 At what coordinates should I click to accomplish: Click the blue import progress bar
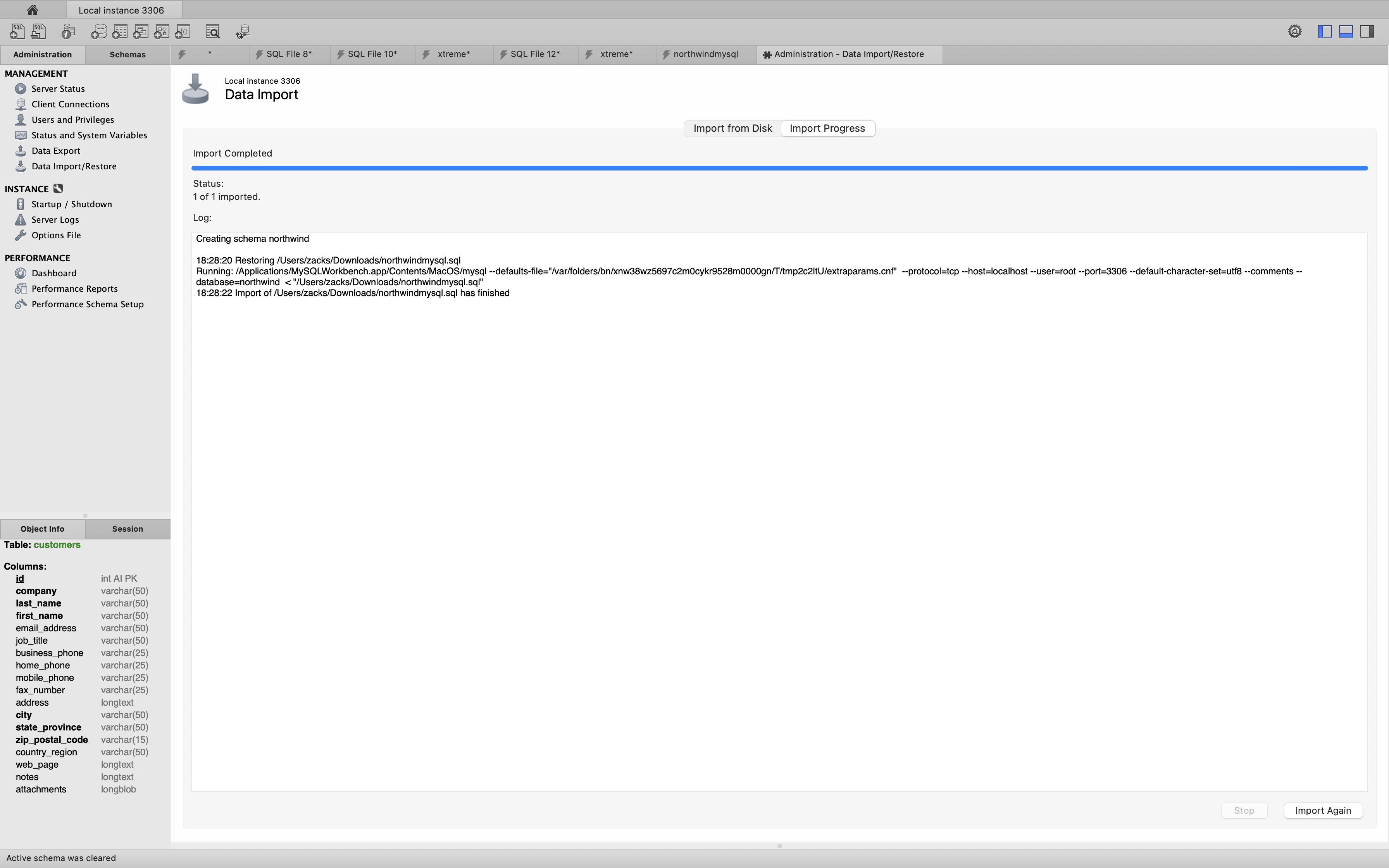click(x=779, y=168)
